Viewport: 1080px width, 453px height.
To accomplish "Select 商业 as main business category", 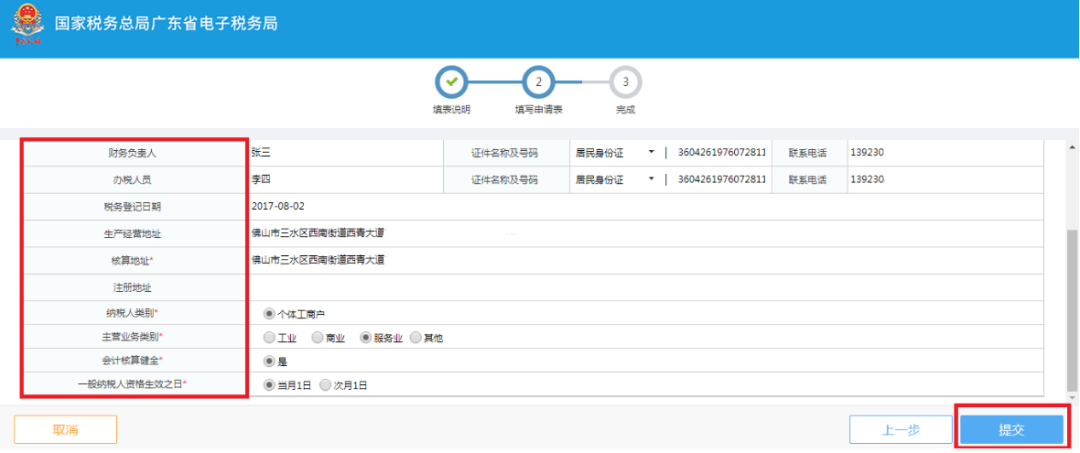I will (318, 338).
